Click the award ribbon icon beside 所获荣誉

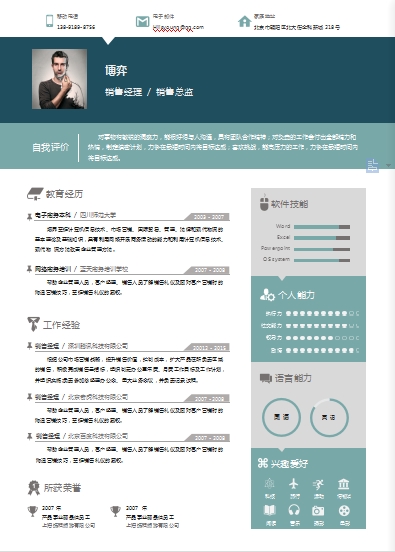(34, 488)
